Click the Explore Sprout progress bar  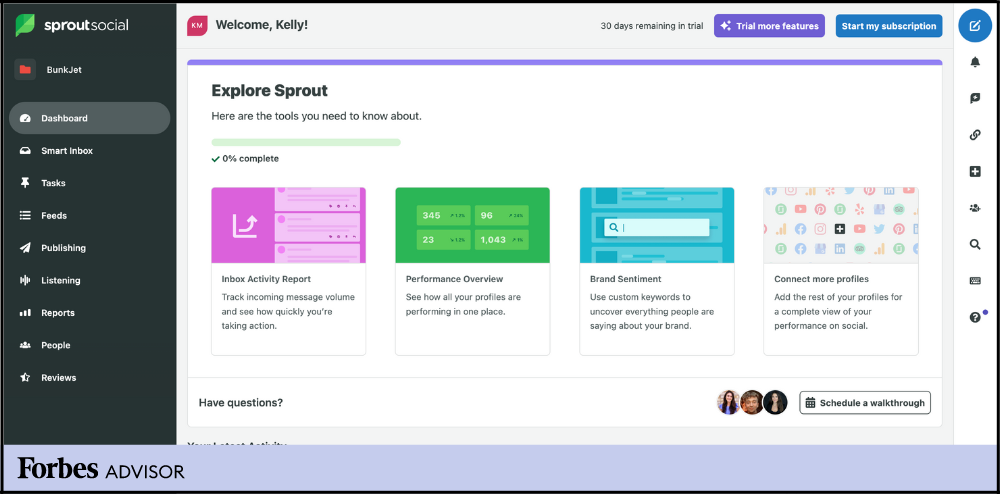click(305, 143)
